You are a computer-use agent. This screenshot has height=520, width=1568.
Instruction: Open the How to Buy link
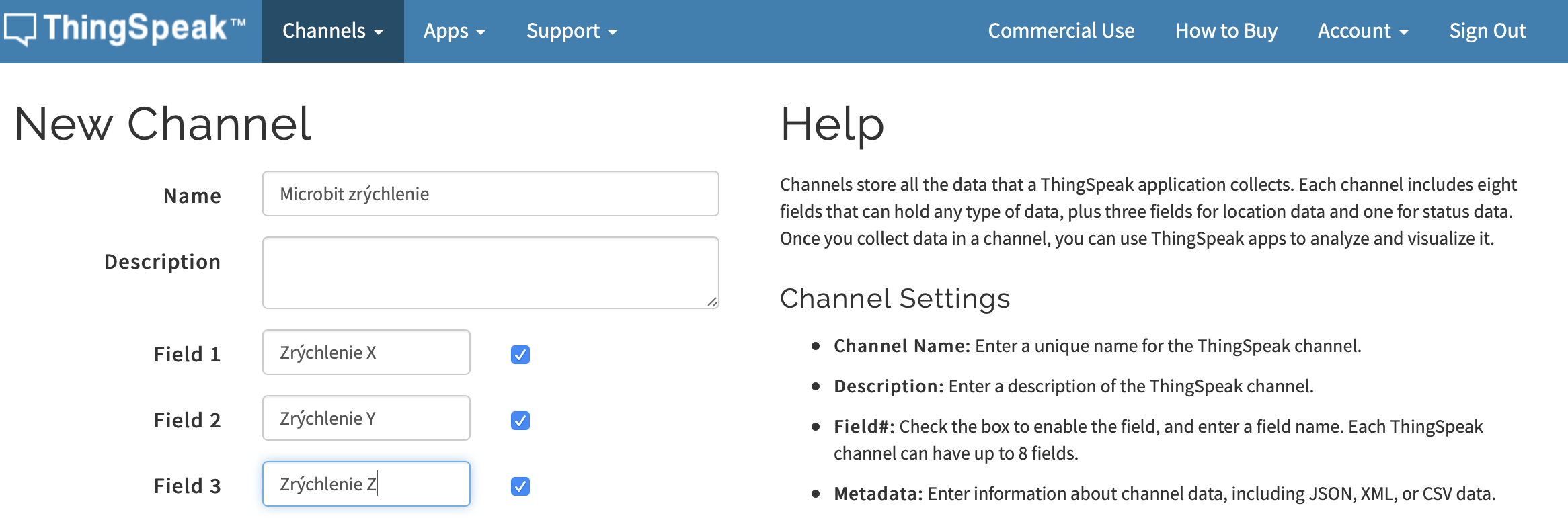click(x=1226, y=31)
